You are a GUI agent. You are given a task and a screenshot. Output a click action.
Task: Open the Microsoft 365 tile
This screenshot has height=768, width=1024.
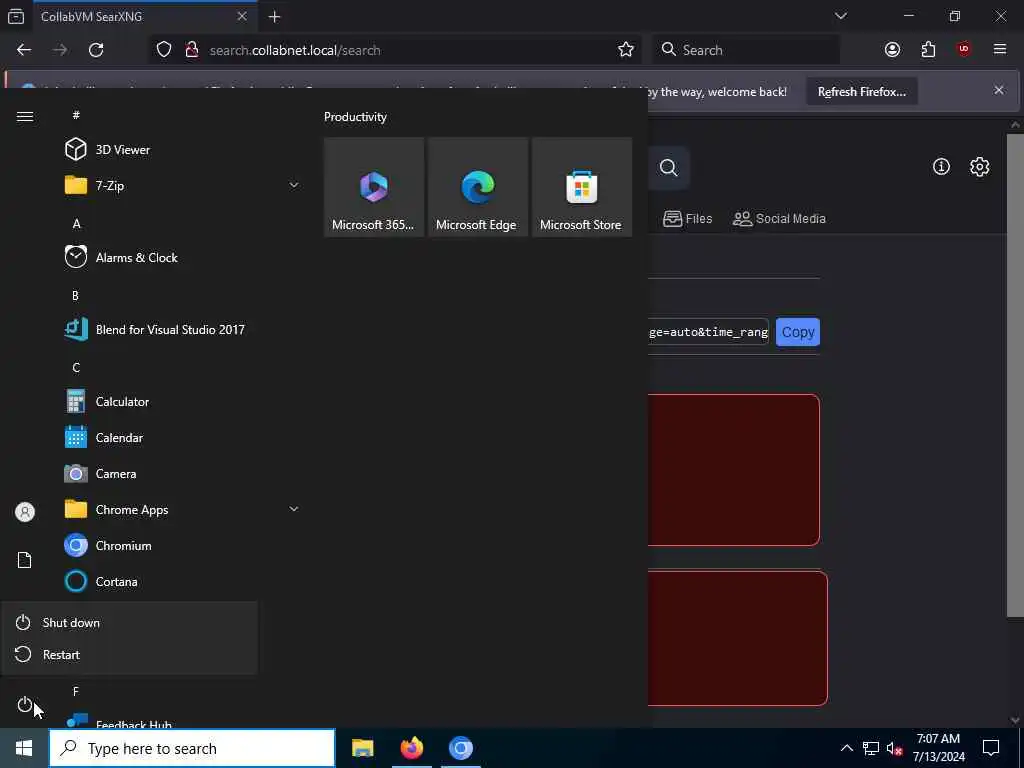pyautogui.click(x=374, y=187)
